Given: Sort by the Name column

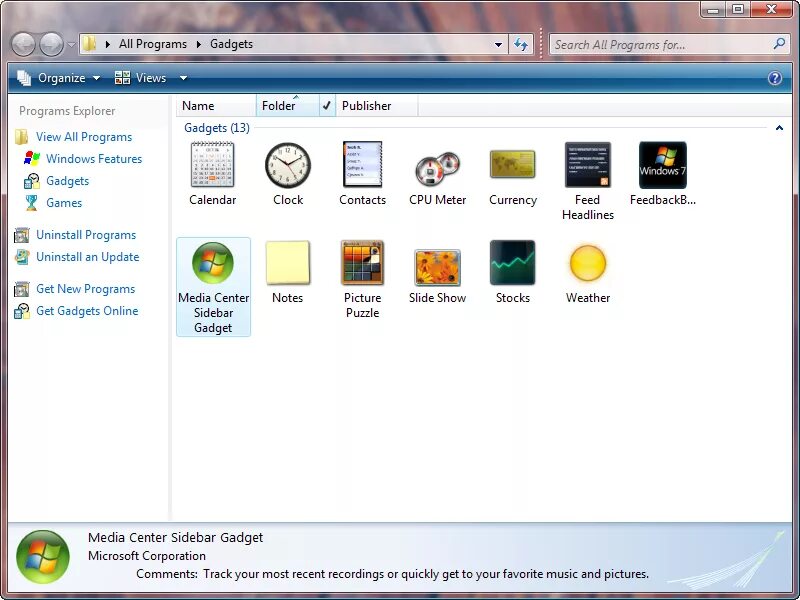Looking at the screenshot, I should click(216, 106).
